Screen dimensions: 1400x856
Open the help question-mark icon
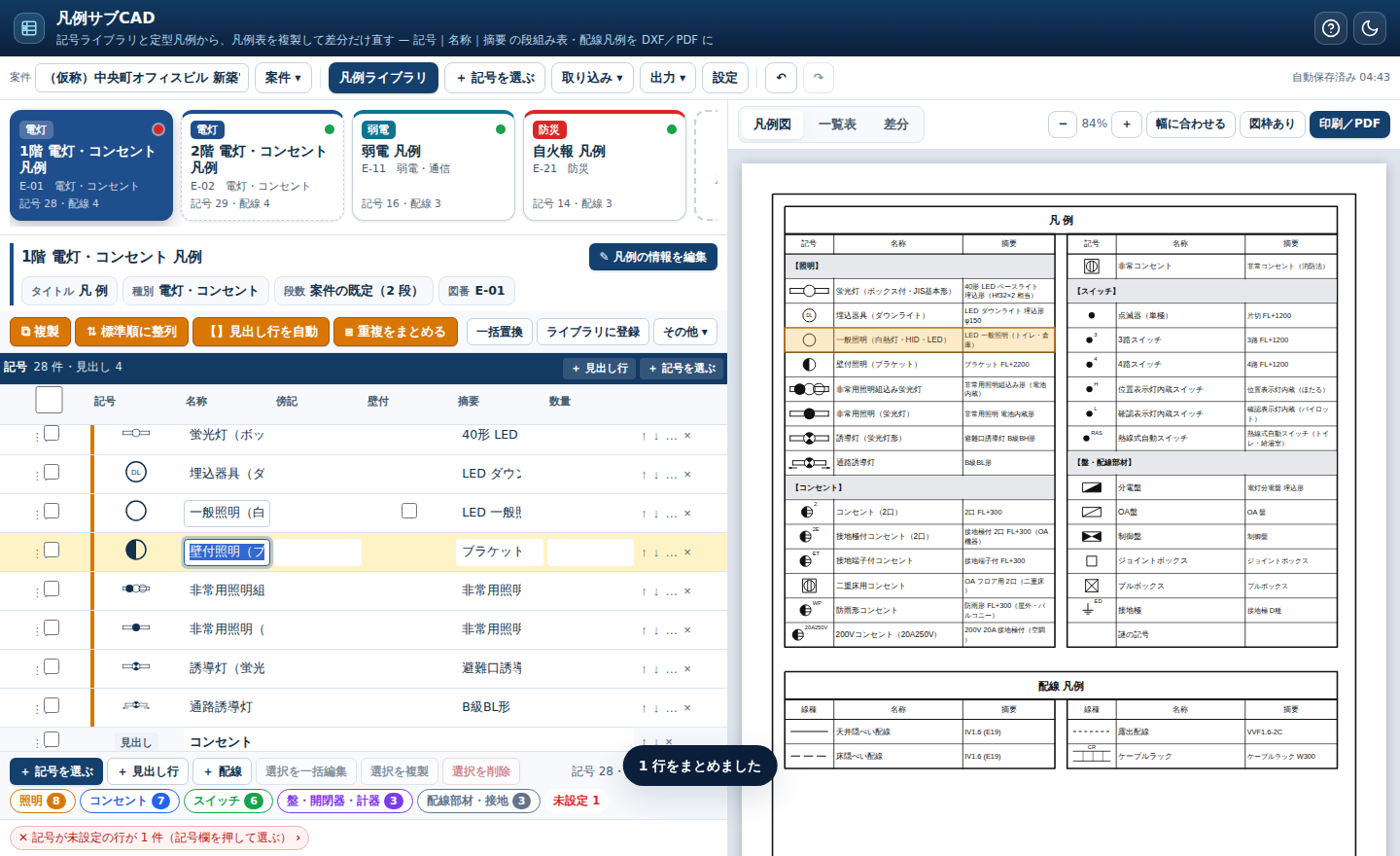click(x=1331, y=28)
